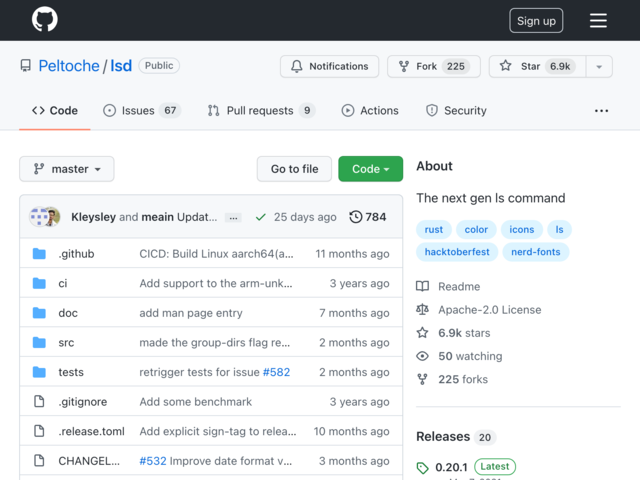Click the Issues tab circle icon
Viewport: 640px width, 480px height.
109,111
